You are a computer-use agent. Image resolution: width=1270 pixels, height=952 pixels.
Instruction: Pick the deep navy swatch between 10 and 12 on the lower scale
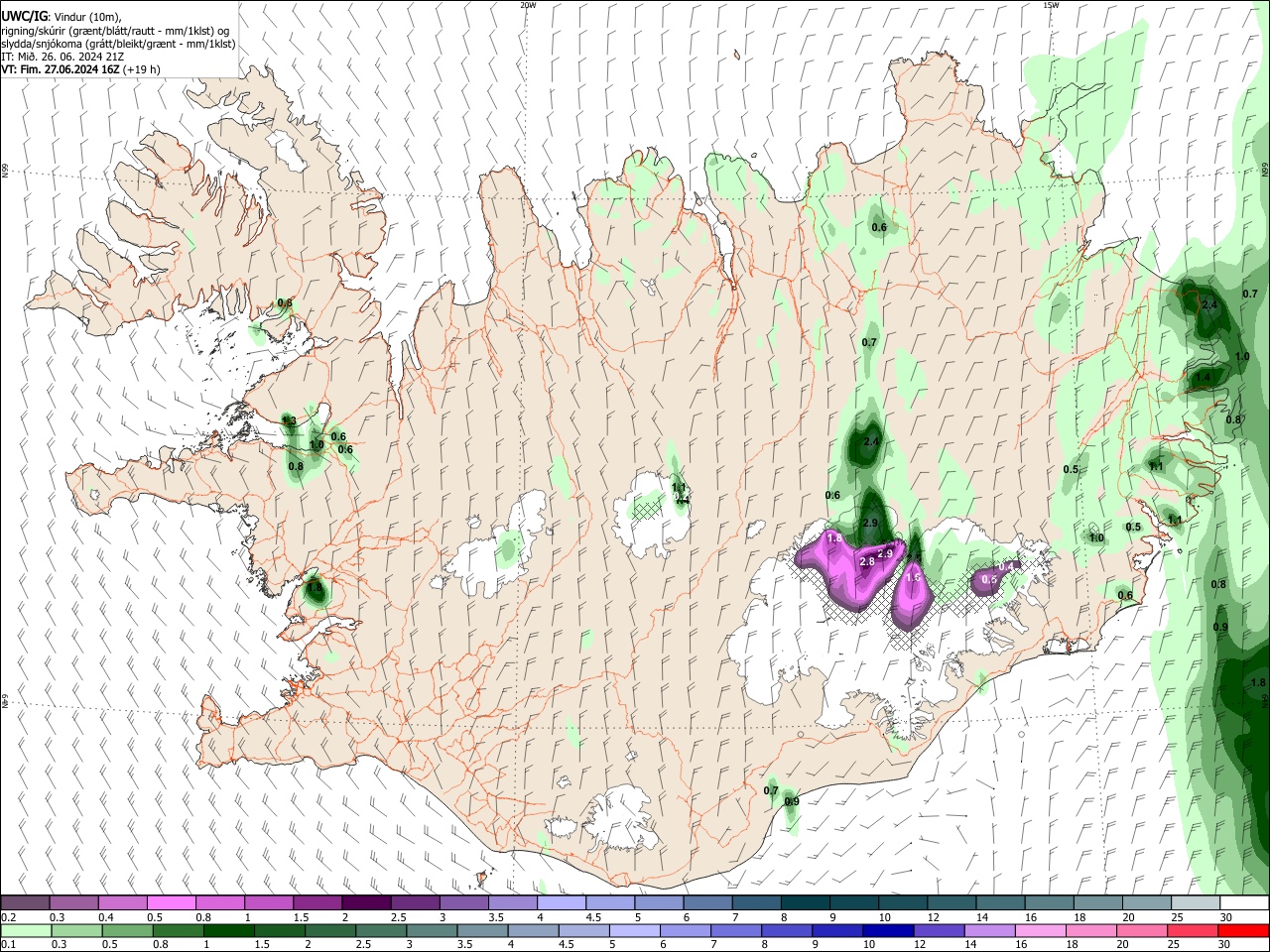tap(887, 930)
